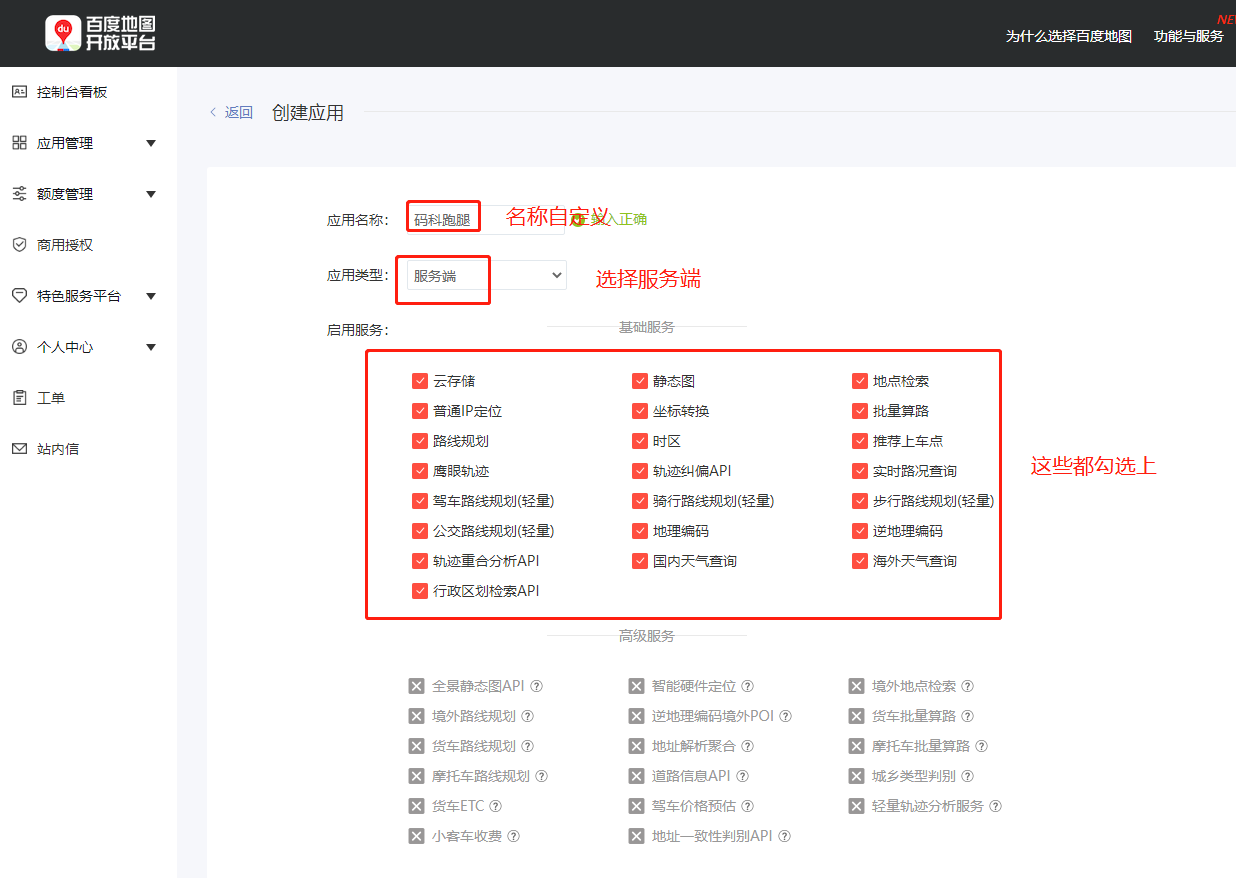Click the help icon beside 小客车收费
Screen dimensions: 1236x878
(514, 836)
